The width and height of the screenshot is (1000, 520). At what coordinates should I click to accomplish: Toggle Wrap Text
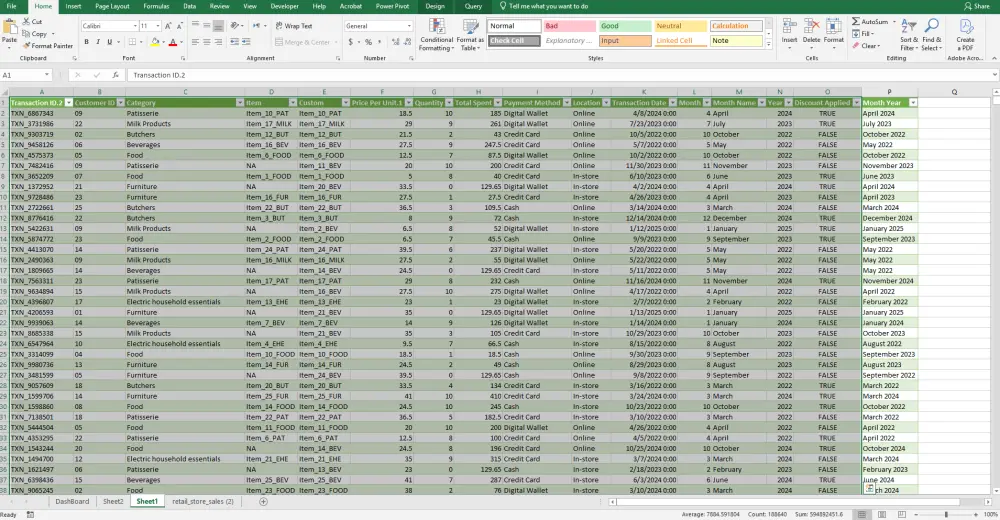[x=294, y=26]
